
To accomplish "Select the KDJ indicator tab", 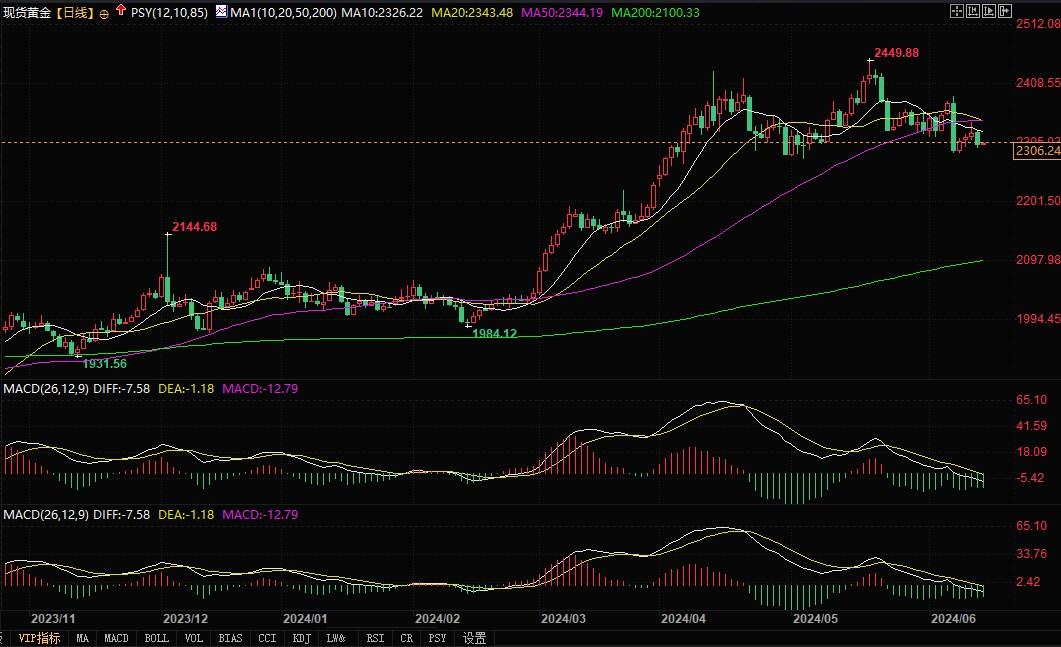I will pos(300,638).
